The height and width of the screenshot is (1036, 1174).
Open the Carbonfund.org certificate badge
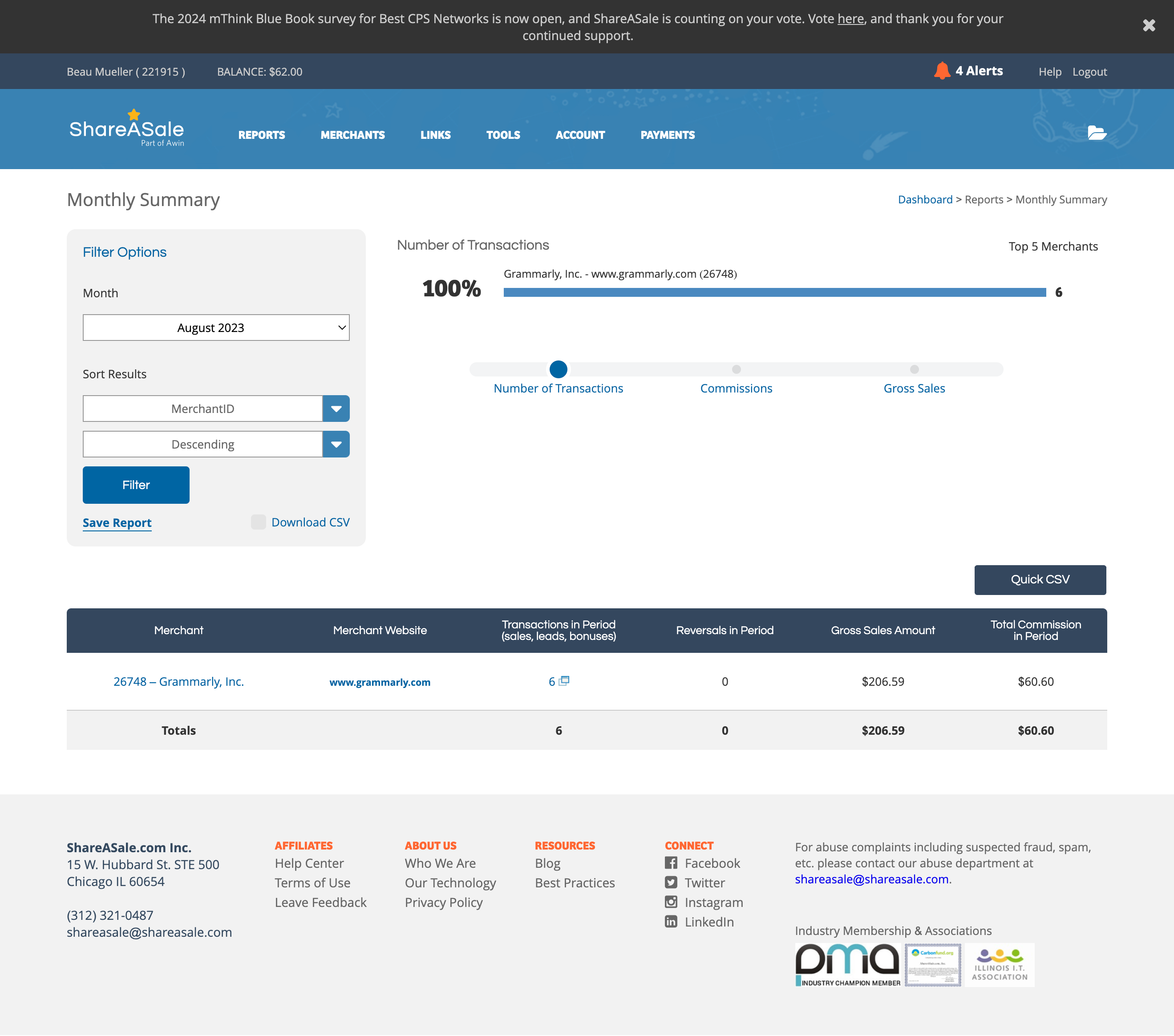[x=933, y=965]
